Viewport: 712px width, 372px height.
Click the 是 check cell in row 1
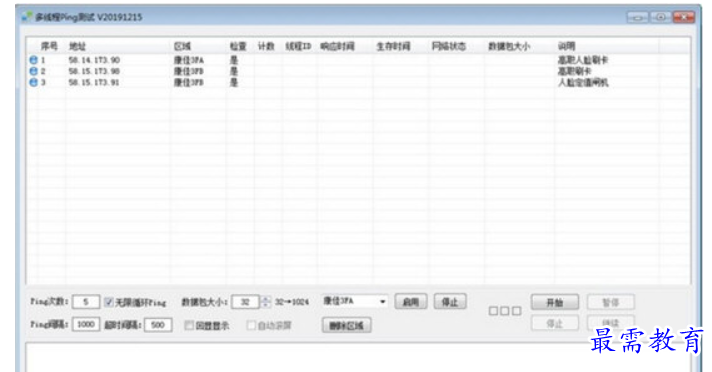pos(234,60)
